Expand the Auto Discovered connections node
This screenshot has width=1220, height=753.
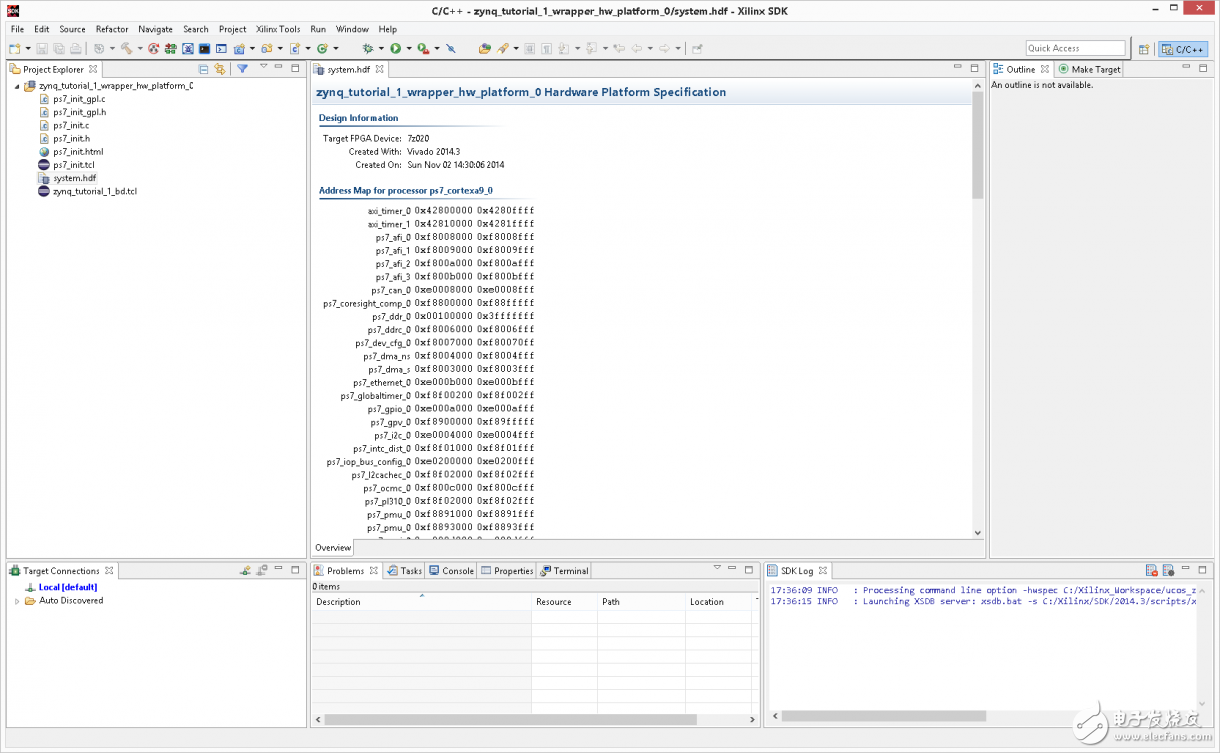coord(17,601)
